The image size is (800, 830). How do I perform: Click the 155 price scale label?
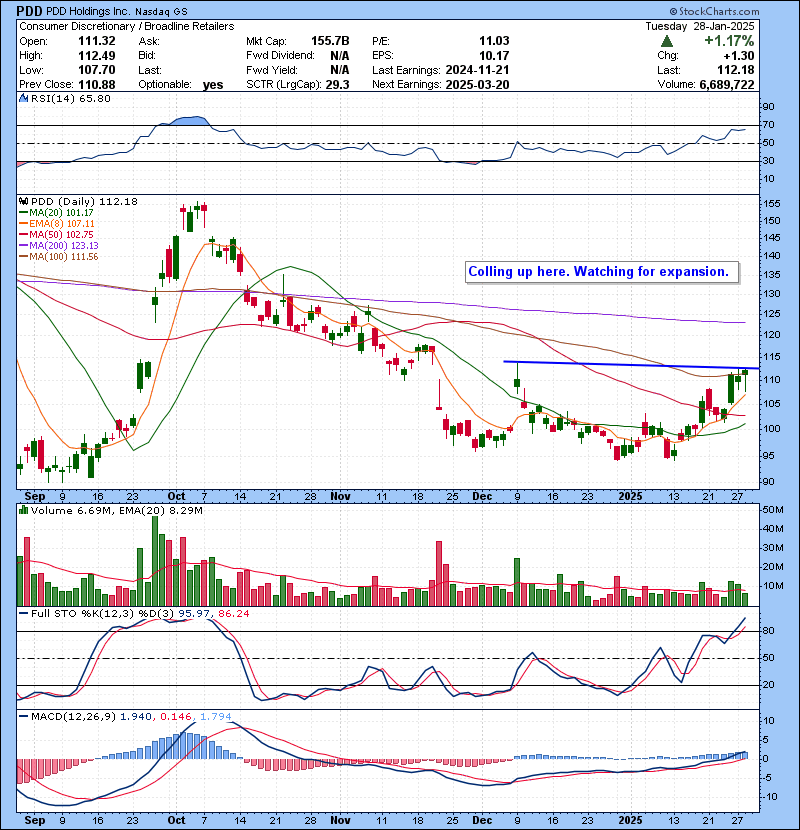772,204
